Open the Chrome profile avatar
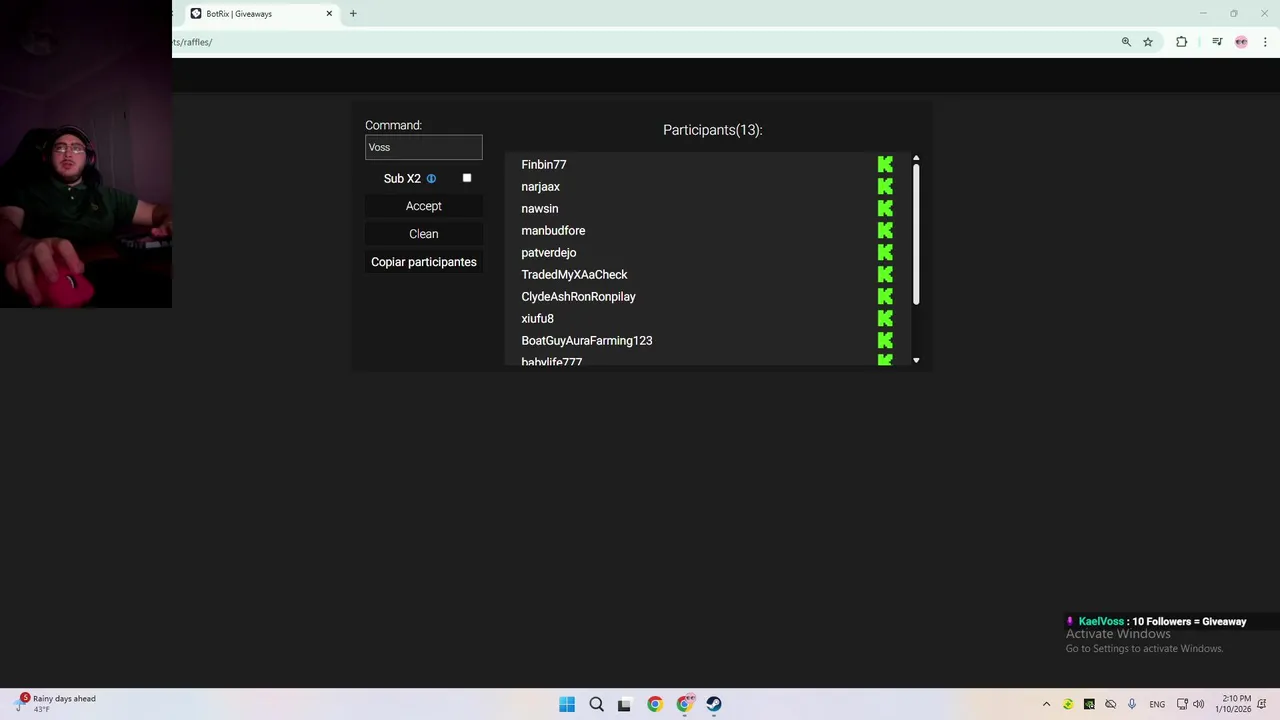This screenshot has height=720, width=1280. [x=1241, y=42]
